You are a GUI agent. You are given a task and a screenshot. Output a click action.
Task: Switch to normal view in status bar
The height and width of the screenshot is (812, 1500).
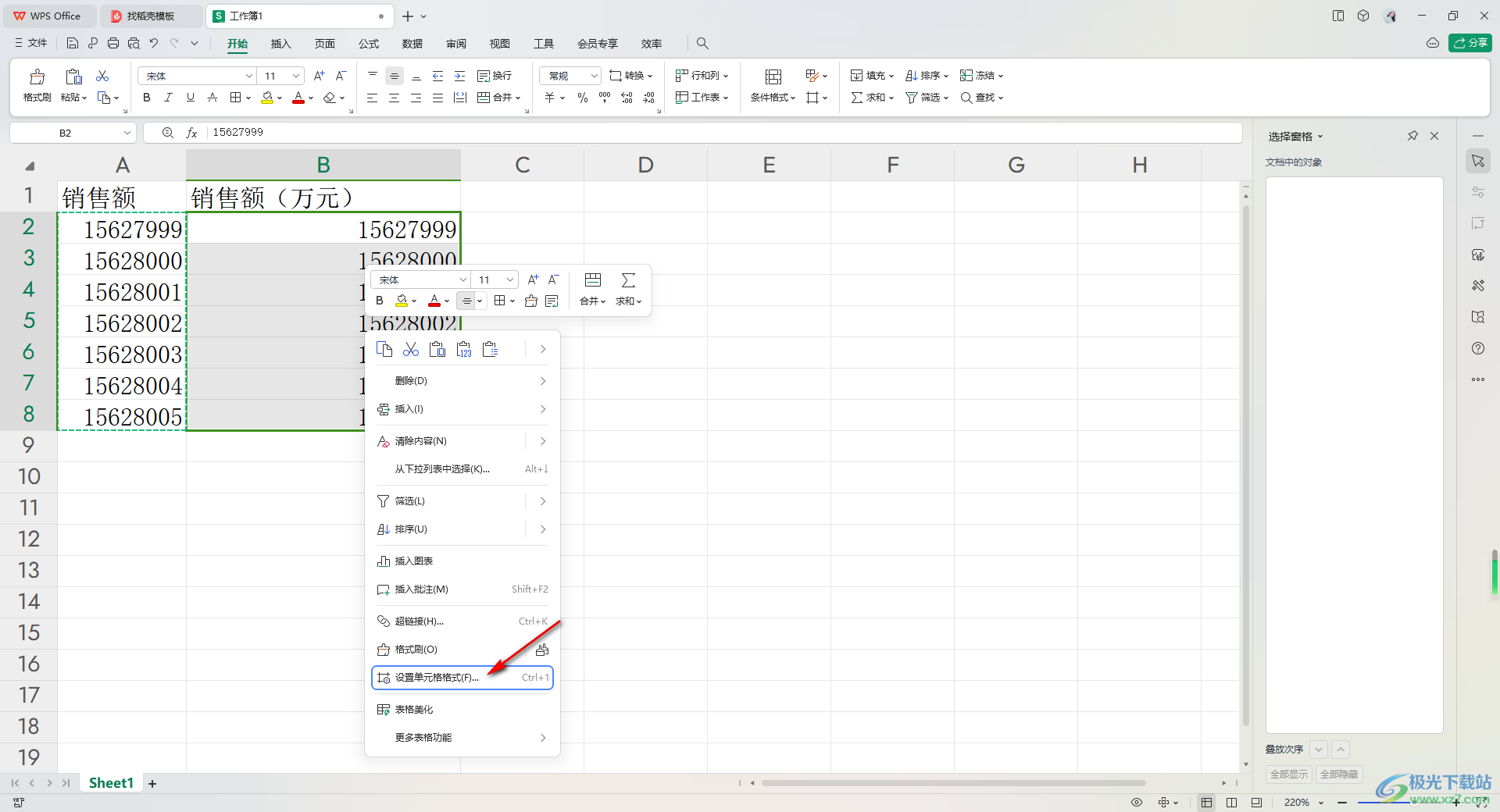pos(1207,802)
